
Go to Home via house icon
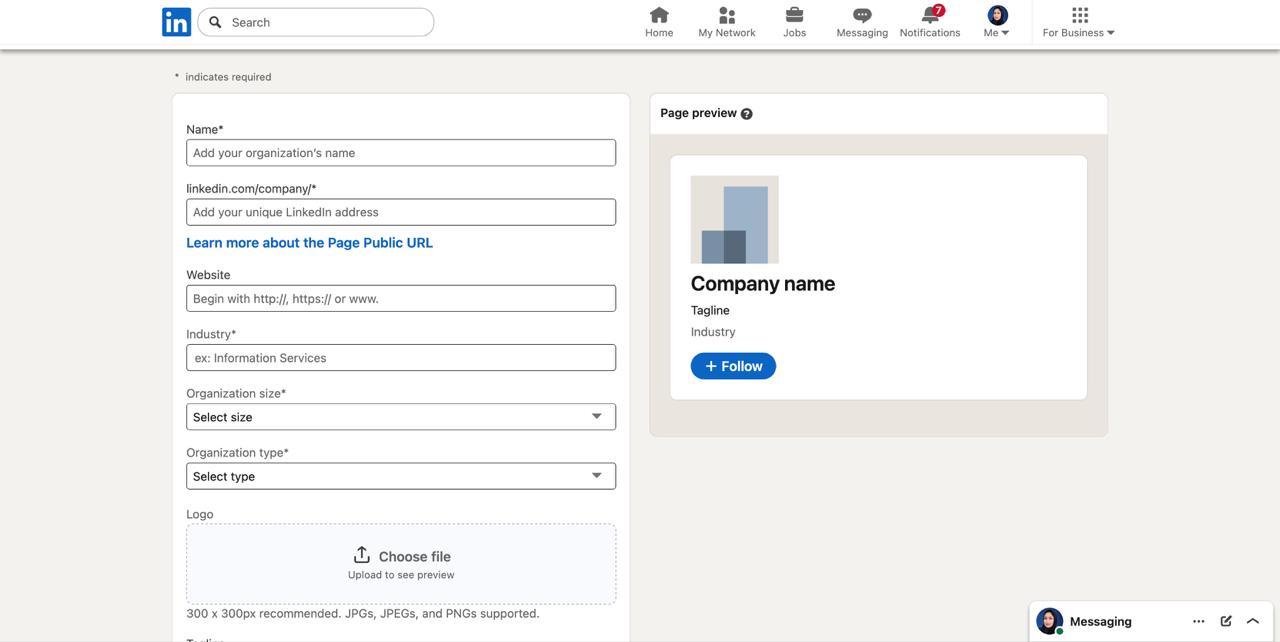pos(659,15)
